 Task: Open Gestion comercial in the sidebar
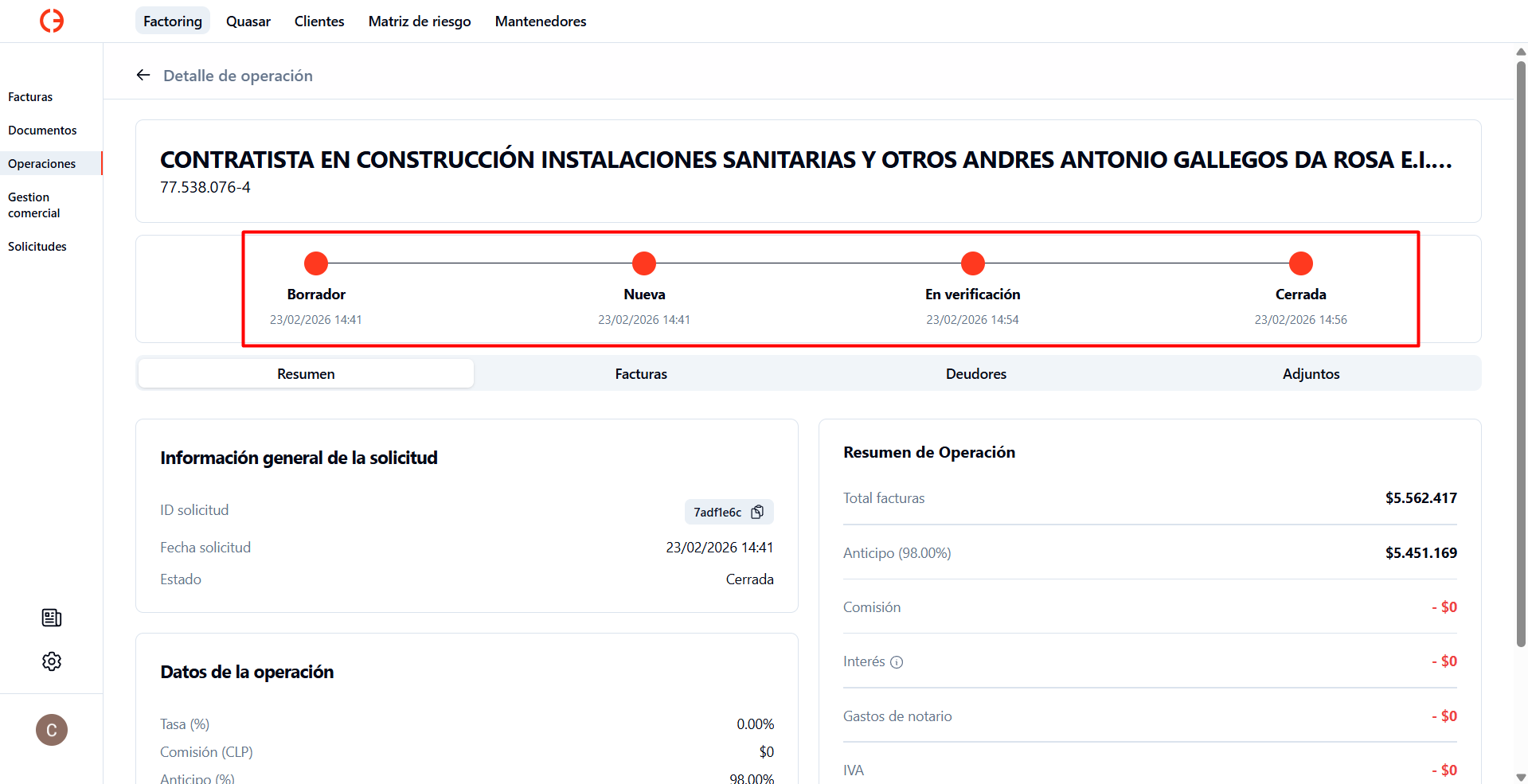click(x=34, y=205)
